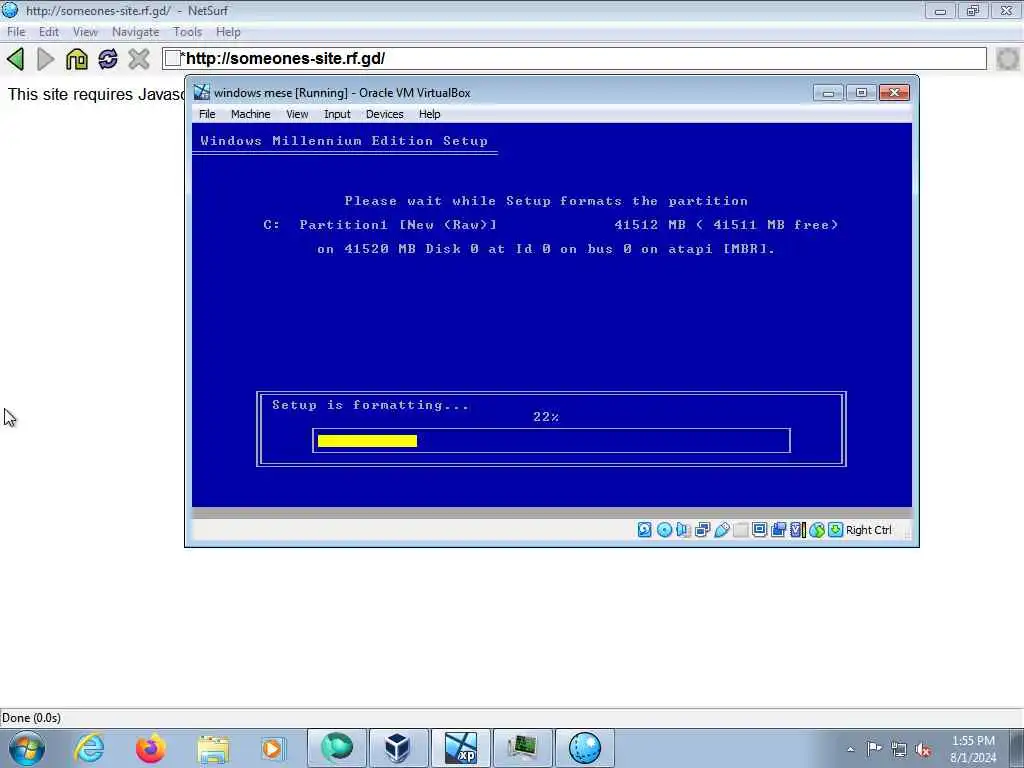Click the audio indicator in VirtualBox status bar
1024x768 pixels.
[x=683, y=530]
